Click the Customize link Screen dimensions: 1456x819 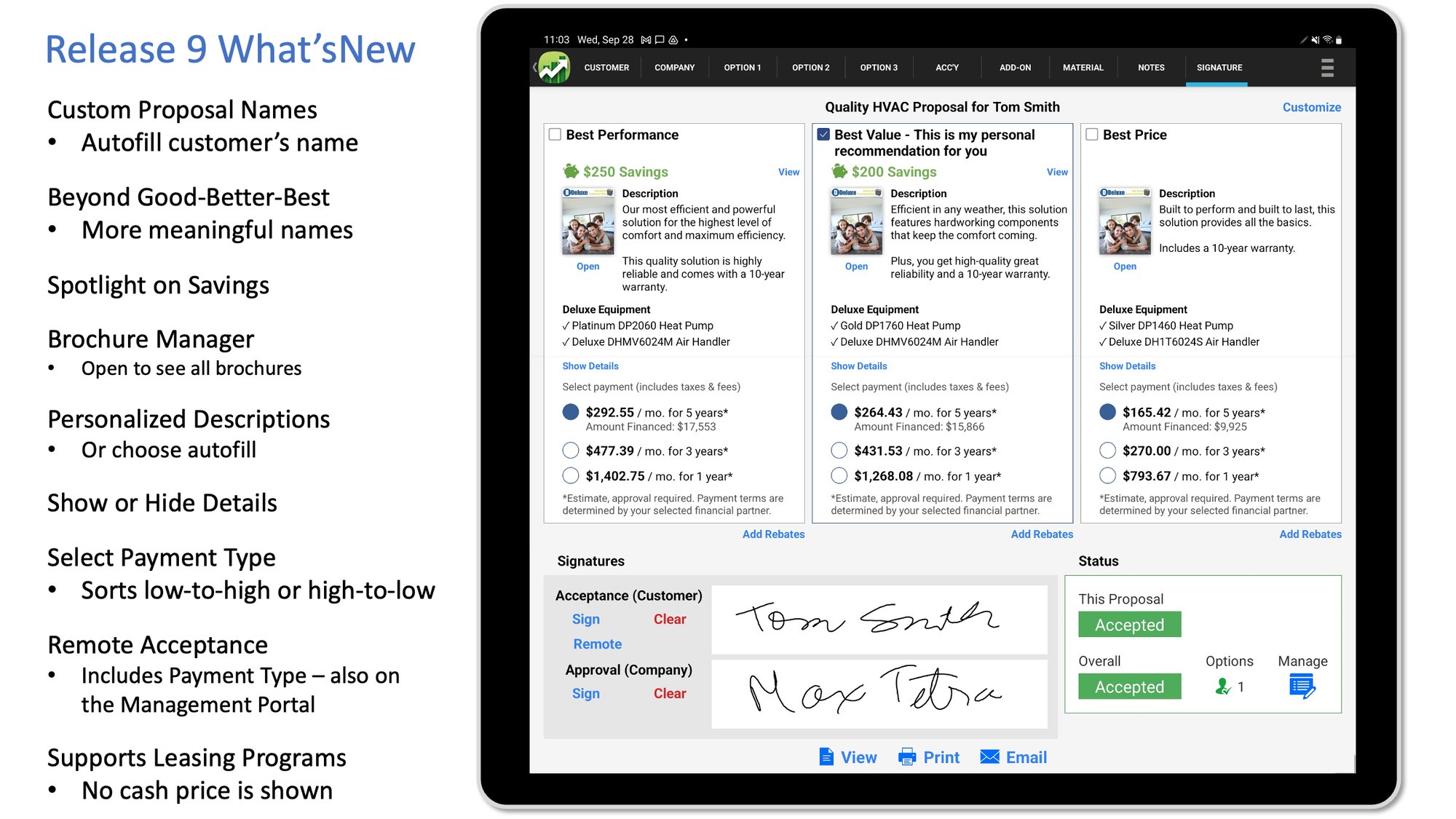tap(1311, 107)
